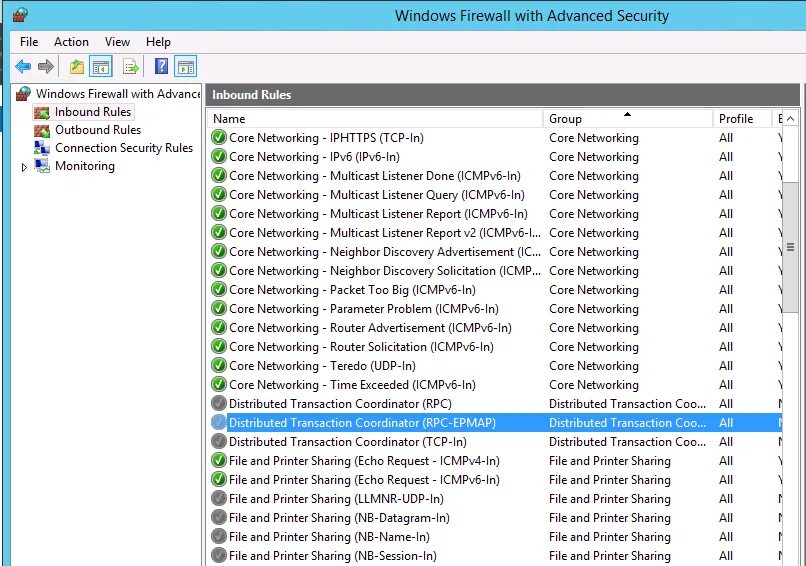Screen dimensions: 806x566
Task: Click the Up one level folder icon
Action: [77, 66]
